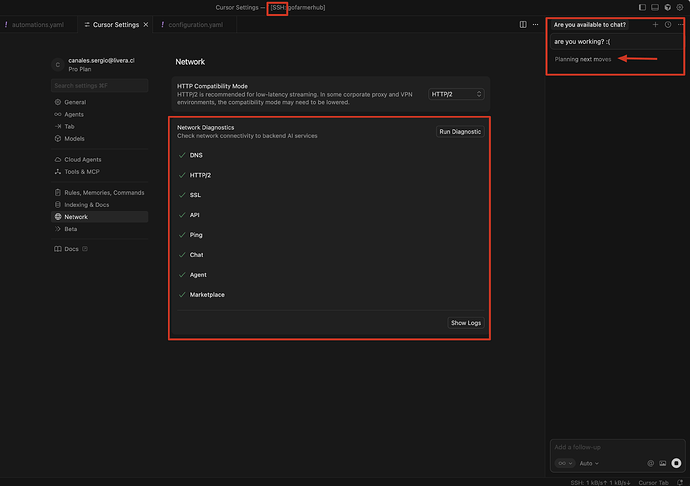
Task: Toggle the primary sidebar layout icon
Action: click(642, 7)
